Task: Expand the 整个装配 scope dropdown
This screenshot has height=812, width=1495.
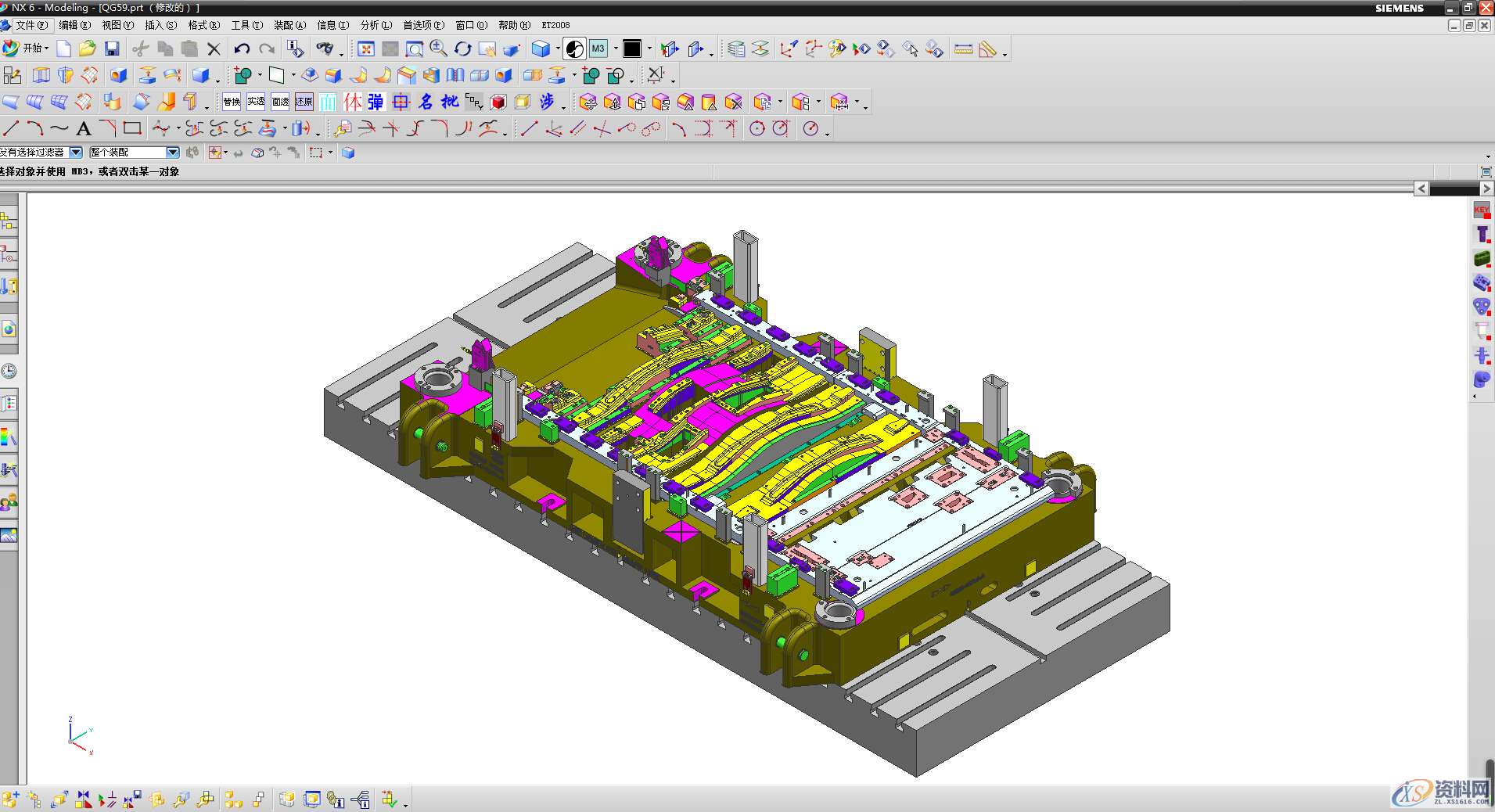Action: pos(173,153)
